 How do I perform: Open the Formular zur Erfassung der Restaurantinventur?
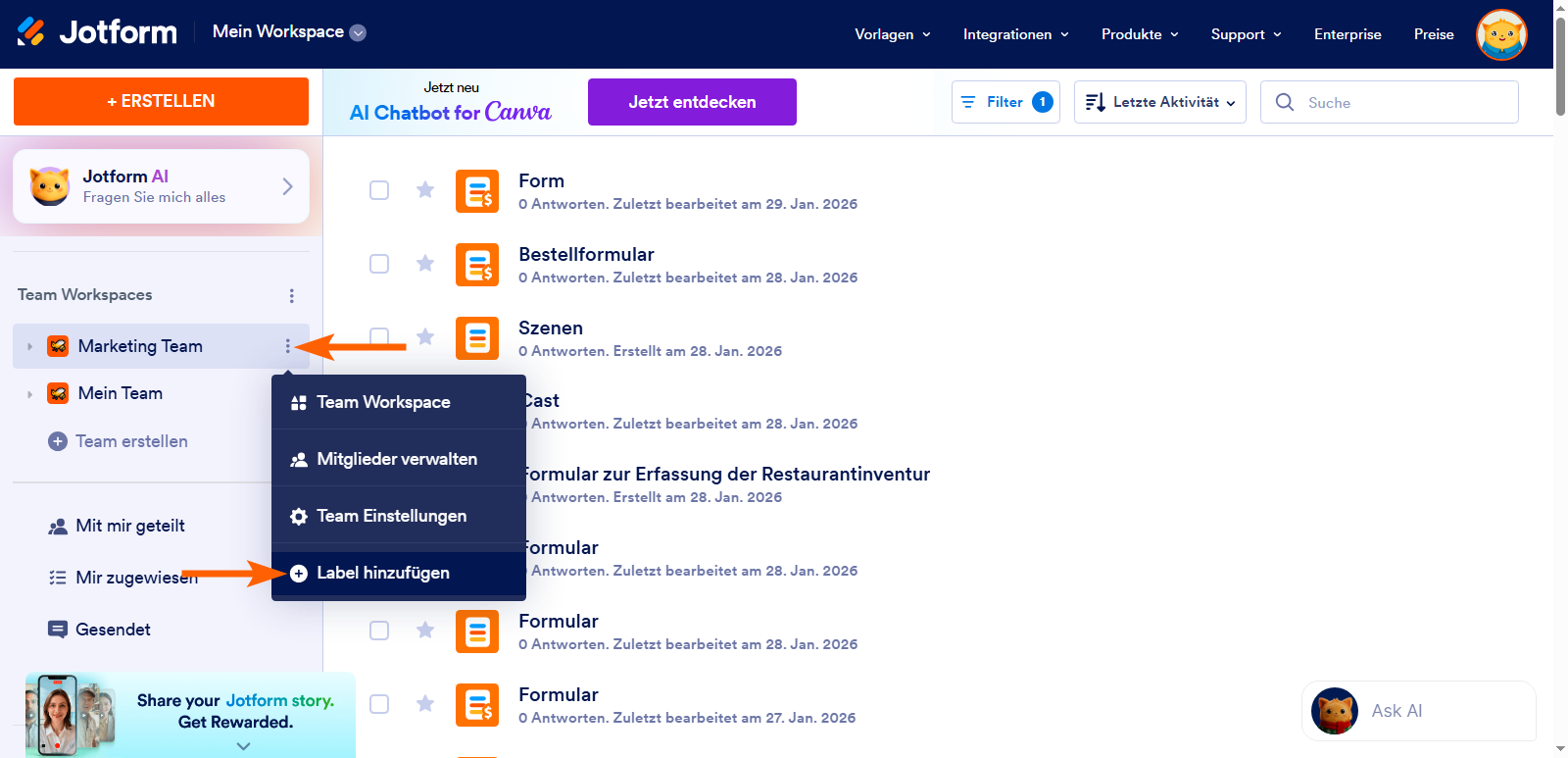(x=726, y=475)
